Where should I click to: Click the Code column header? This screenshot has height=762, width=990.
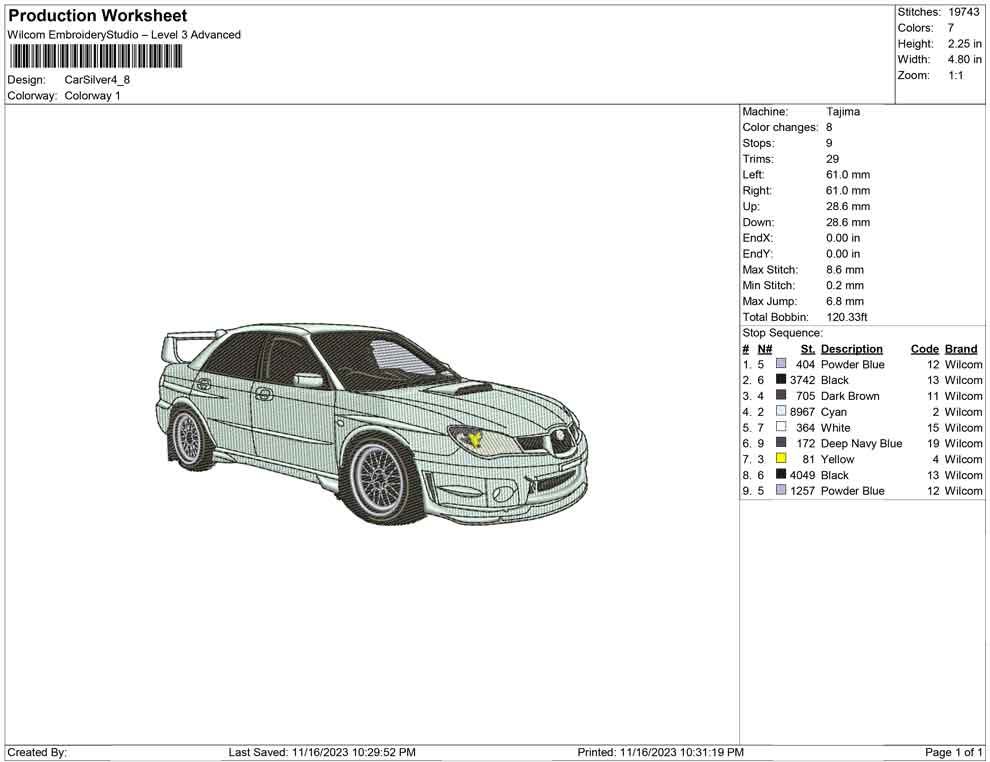click(924, 349)
